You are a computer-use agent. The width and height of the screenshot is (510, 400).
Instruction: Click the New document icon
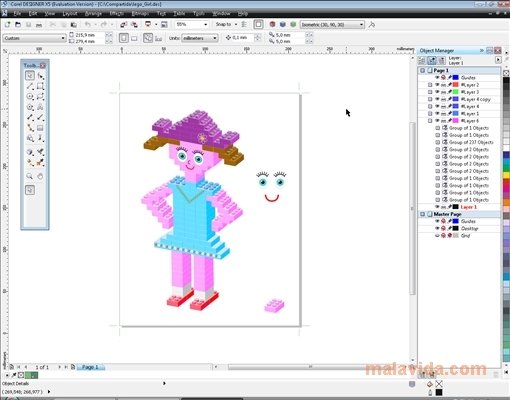pyautogui.click(x=7, y=25)
